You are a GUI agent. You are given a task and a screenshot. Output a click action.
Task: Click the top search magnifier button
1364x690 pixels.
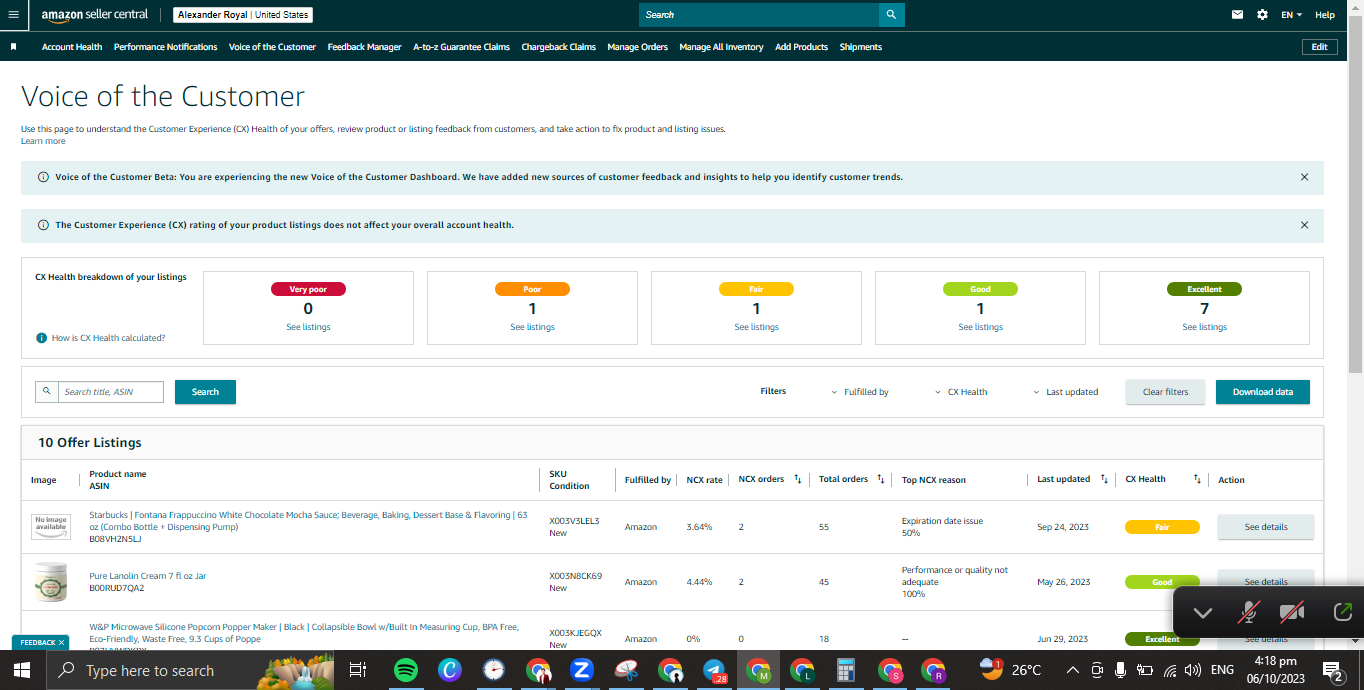(892, 15)
